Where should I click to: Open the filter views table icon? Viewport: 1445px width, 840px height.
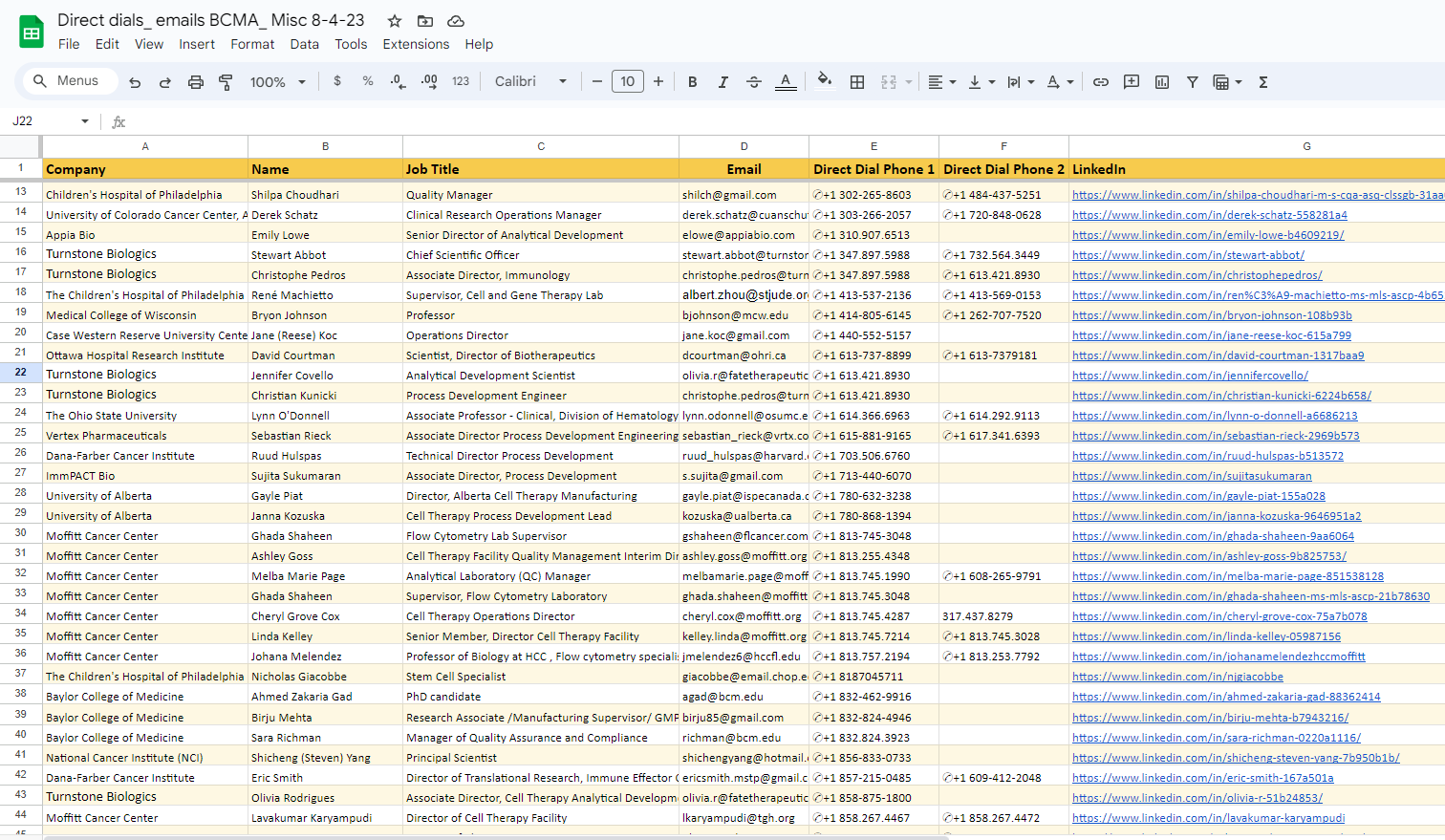(1221, 82)
